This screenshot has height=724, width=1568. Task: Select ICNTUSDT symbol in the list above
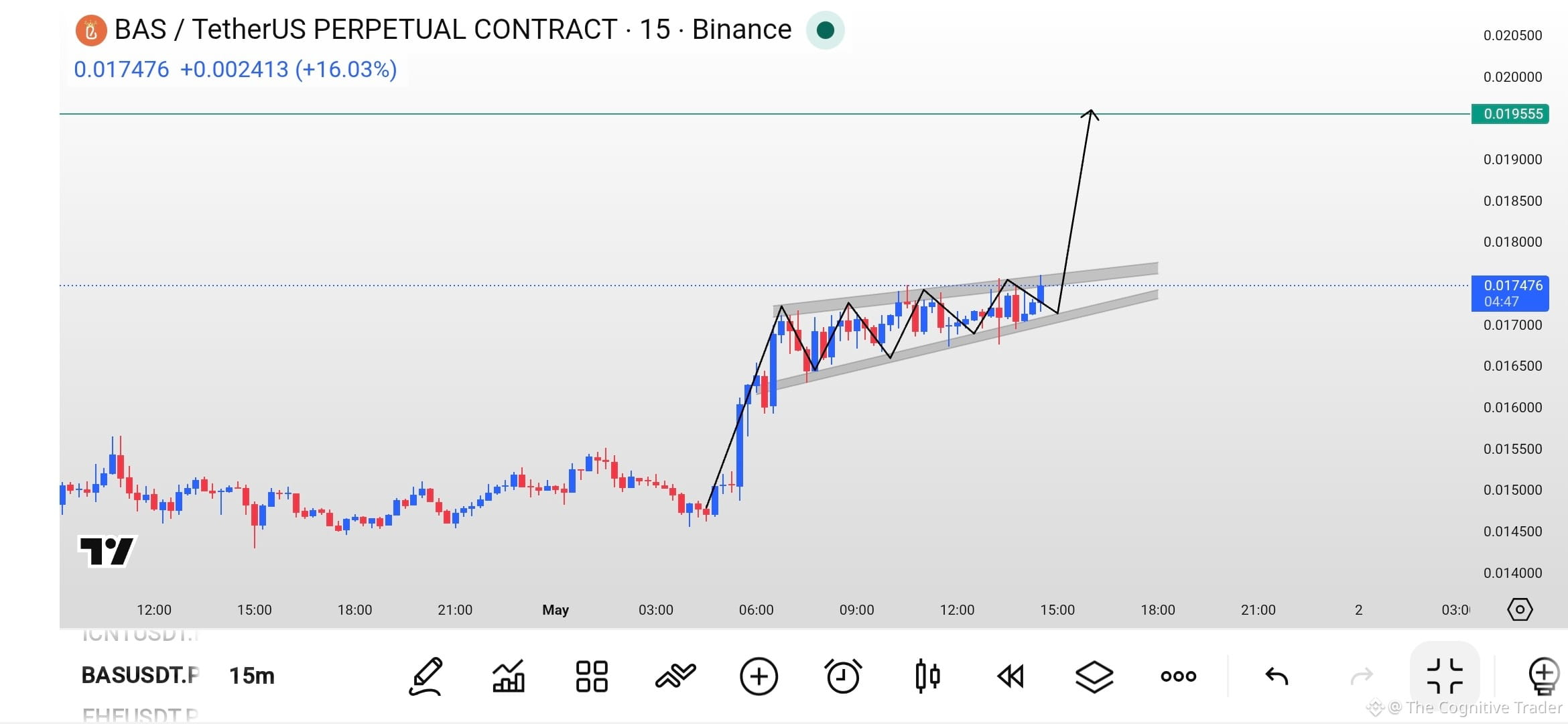coord(140,634)
